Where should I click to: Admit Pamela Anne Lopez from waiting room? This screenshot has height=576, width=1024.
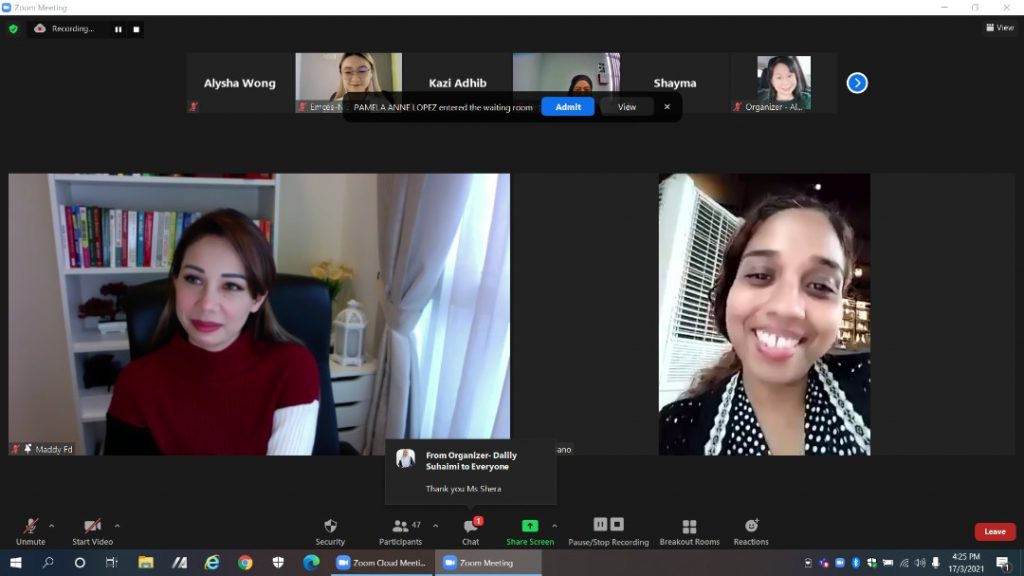(568, 107)
